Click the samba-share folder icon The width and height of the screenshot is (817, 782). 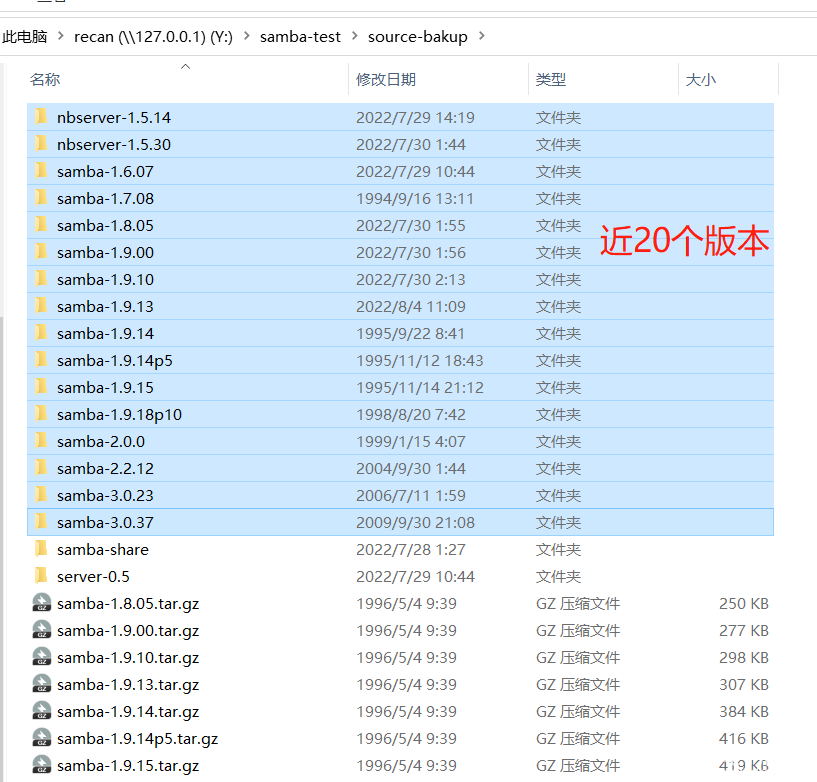(x=41, y=550)
